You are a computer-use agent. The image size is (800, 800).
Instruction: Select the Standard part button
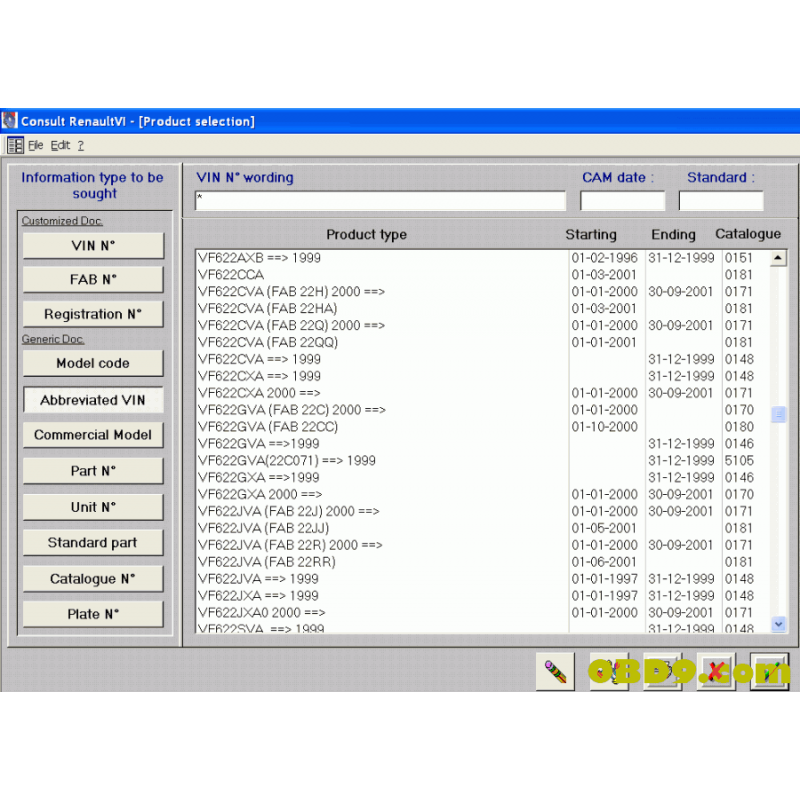93,542
